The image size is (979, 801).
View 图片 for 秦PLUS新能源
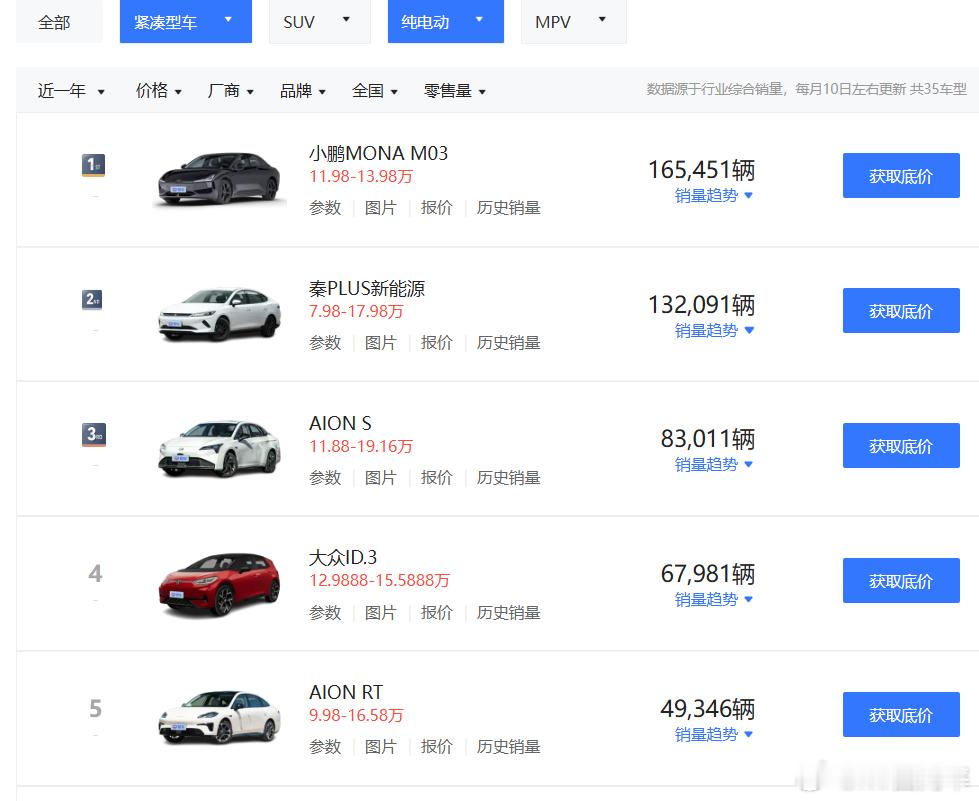tap(381, 343)
